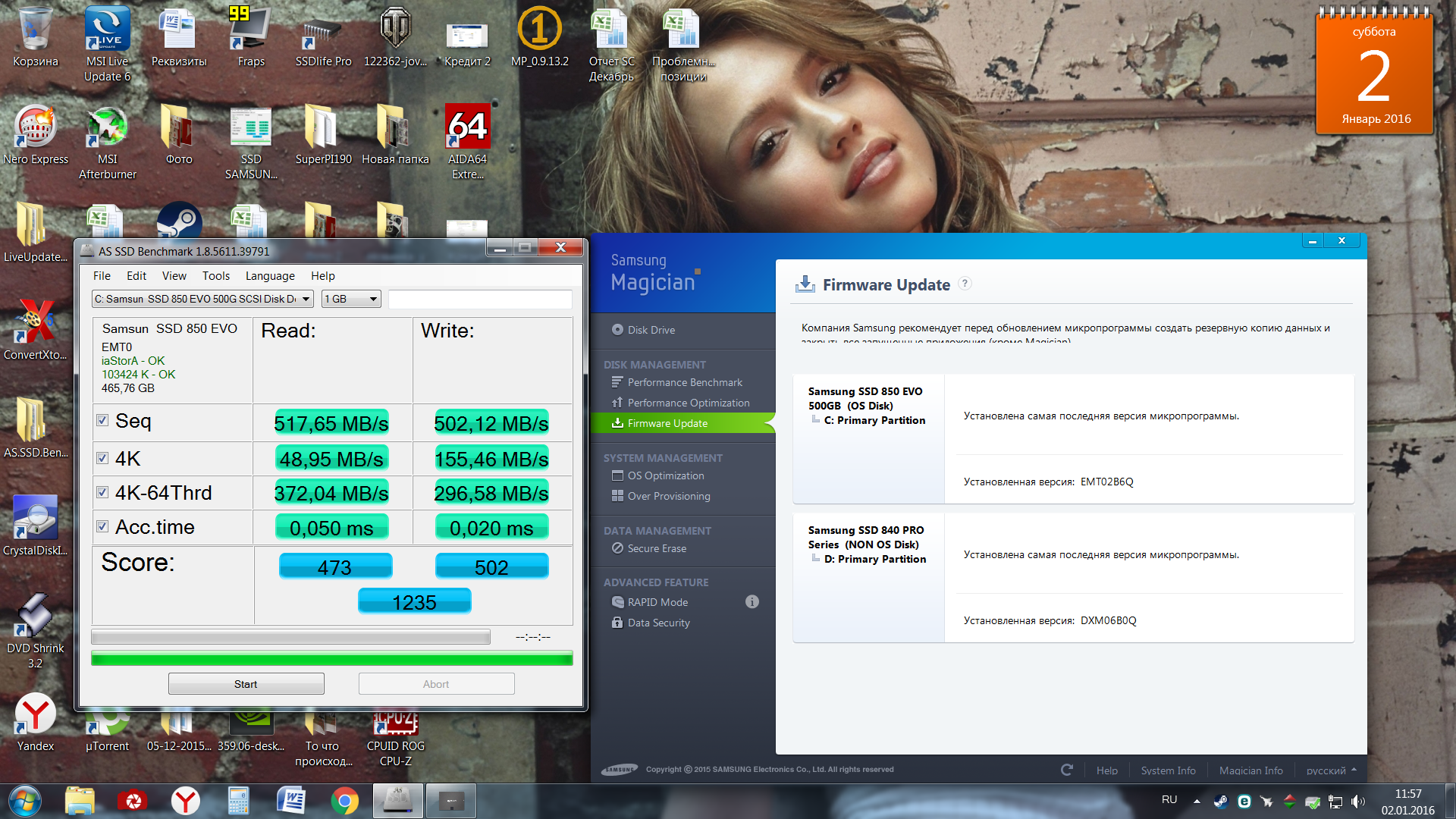Click the System Info link
The width and height of the screenshot is (1456, 819).
(x=1168, y=770)
